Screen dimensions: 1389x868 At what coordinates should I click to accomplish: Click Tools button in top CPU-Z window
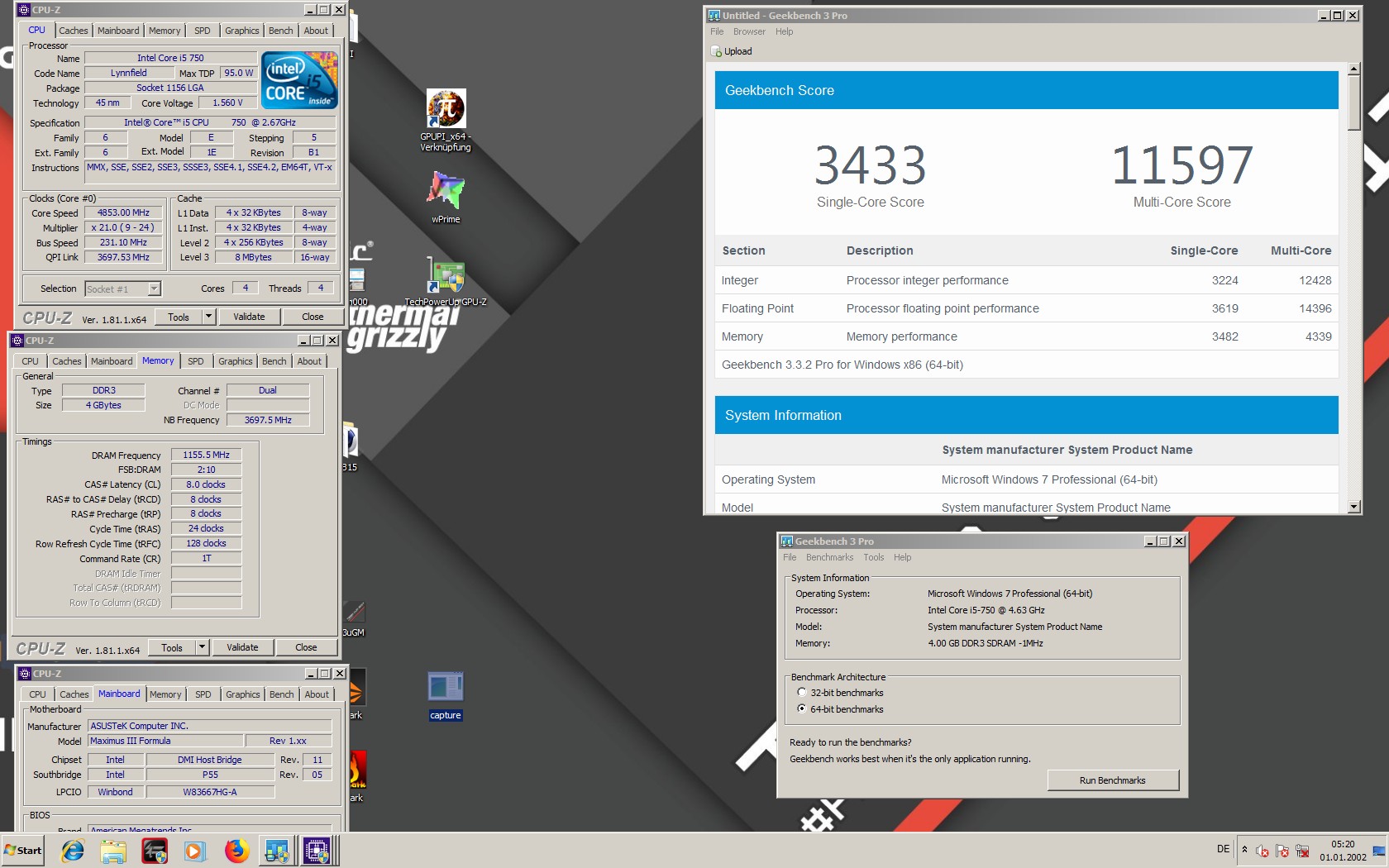click(x=179, y=317)
